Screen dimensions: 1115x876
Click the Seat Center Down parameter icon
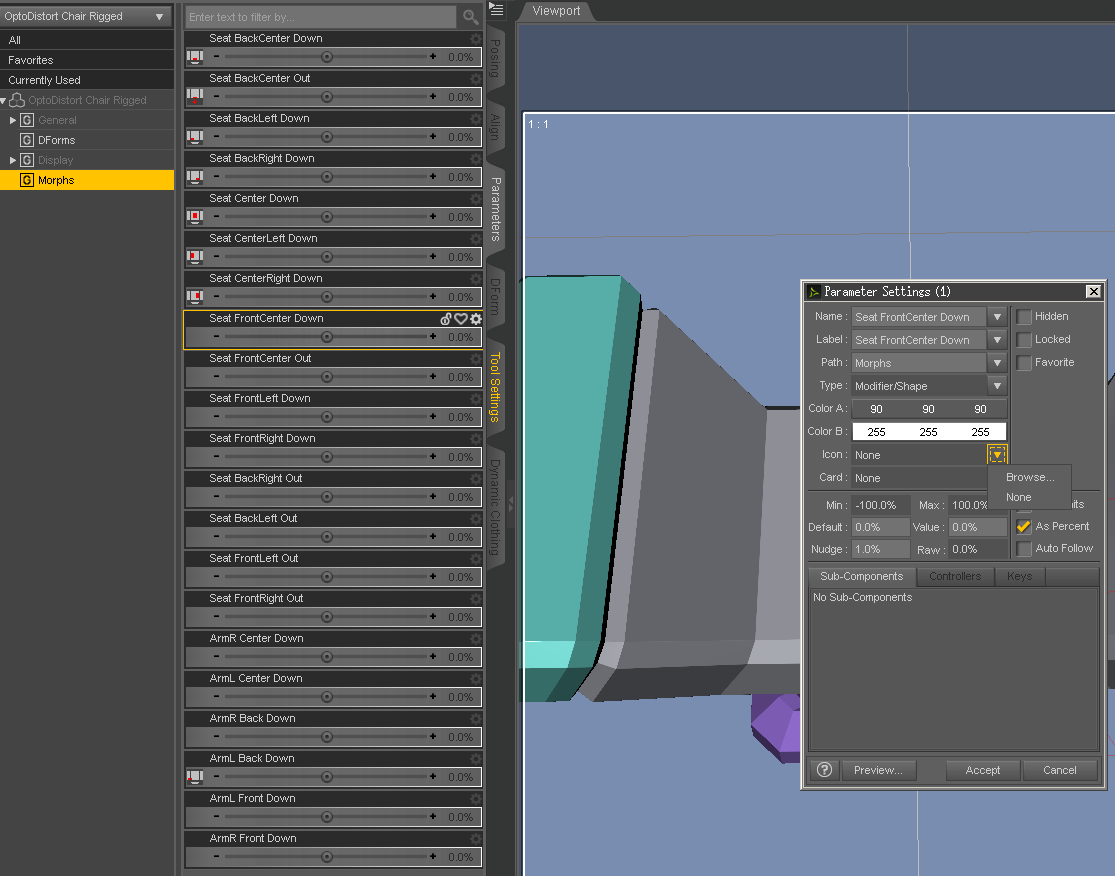(x=194, y=216)
